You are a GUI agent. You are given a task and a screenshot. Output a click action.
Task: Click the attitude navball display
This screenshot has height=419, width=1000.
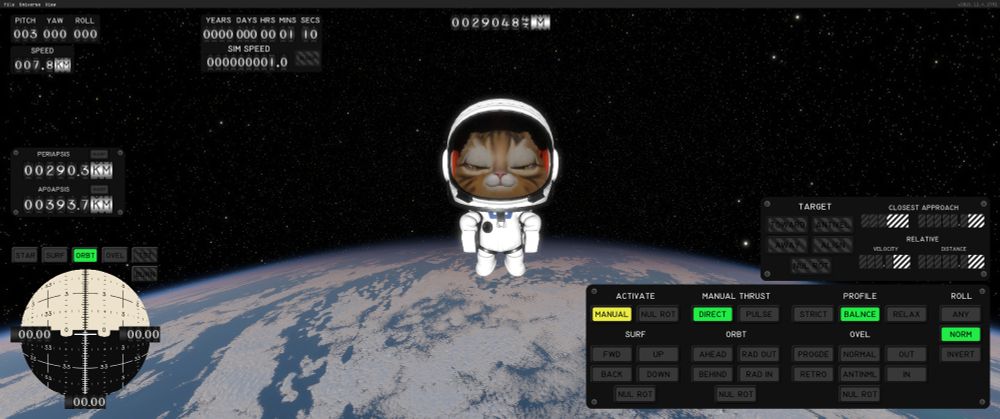[85, 331]
